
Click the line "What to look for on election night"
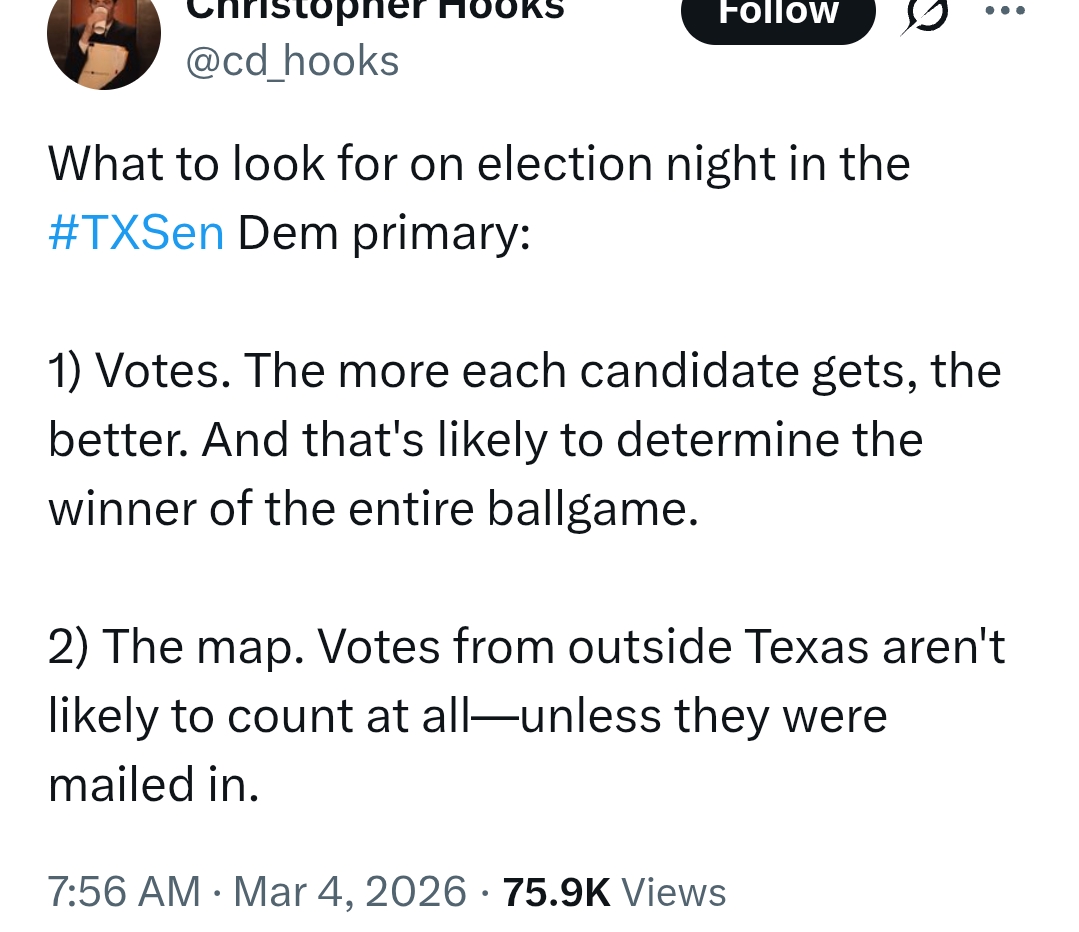coord(479,164)
